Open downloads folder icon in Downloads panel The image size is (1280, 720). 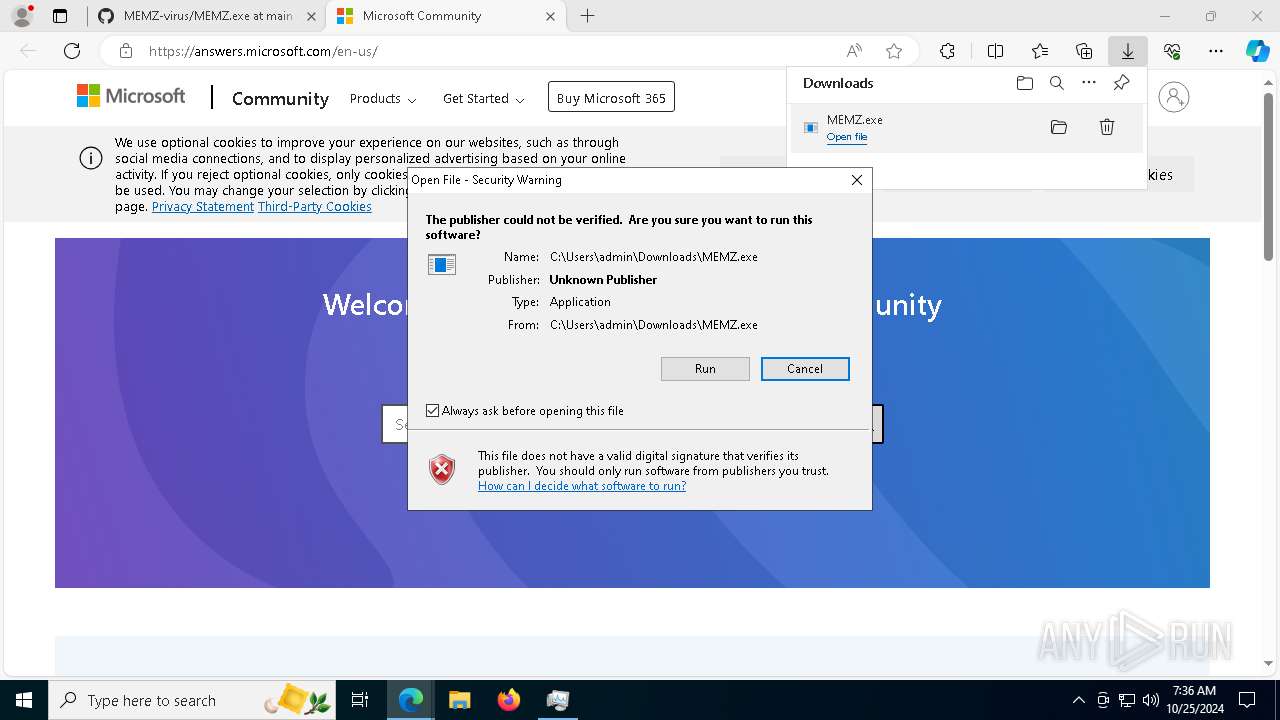[1024, 83]
